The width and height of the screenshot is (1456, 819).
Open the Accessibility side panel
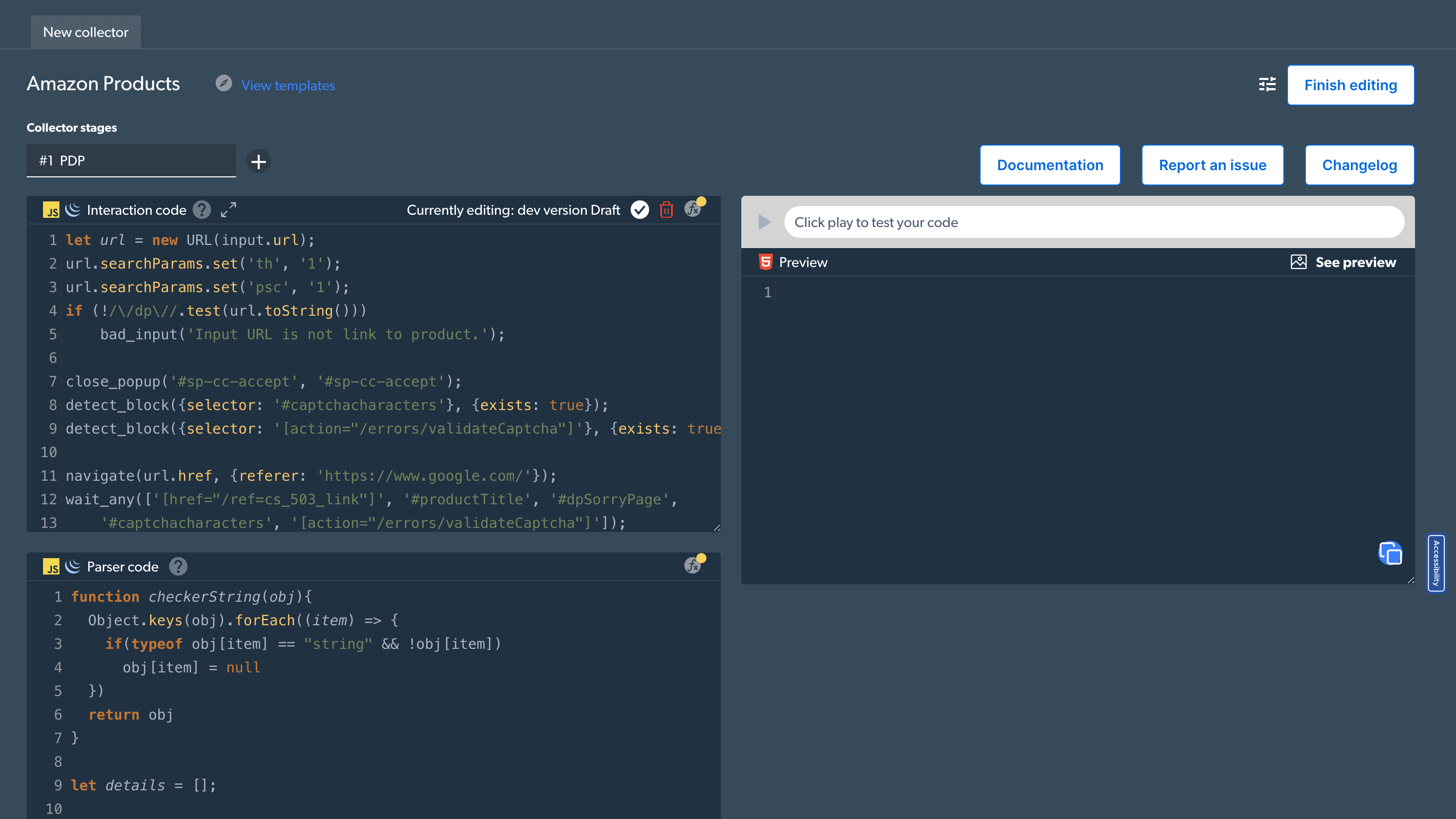pyautogui.click(x=1436, y=563)
